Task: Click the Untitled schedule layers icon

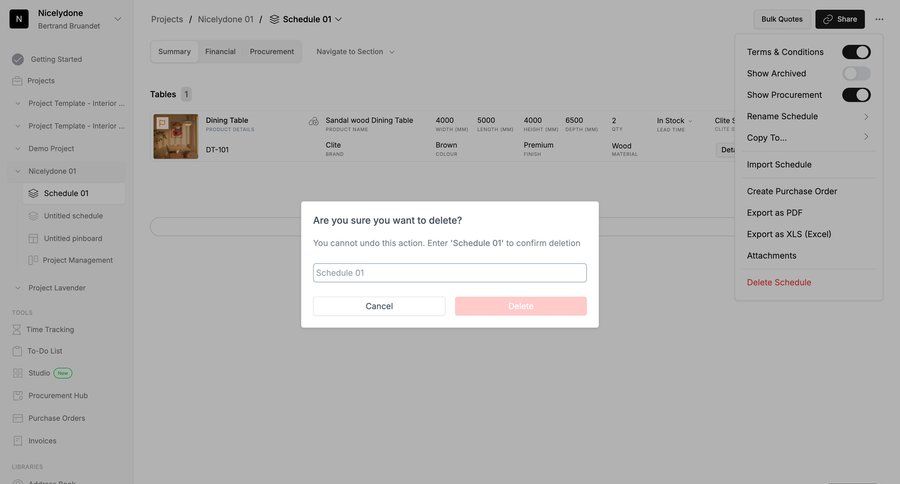Action: (x=33, y=216)
